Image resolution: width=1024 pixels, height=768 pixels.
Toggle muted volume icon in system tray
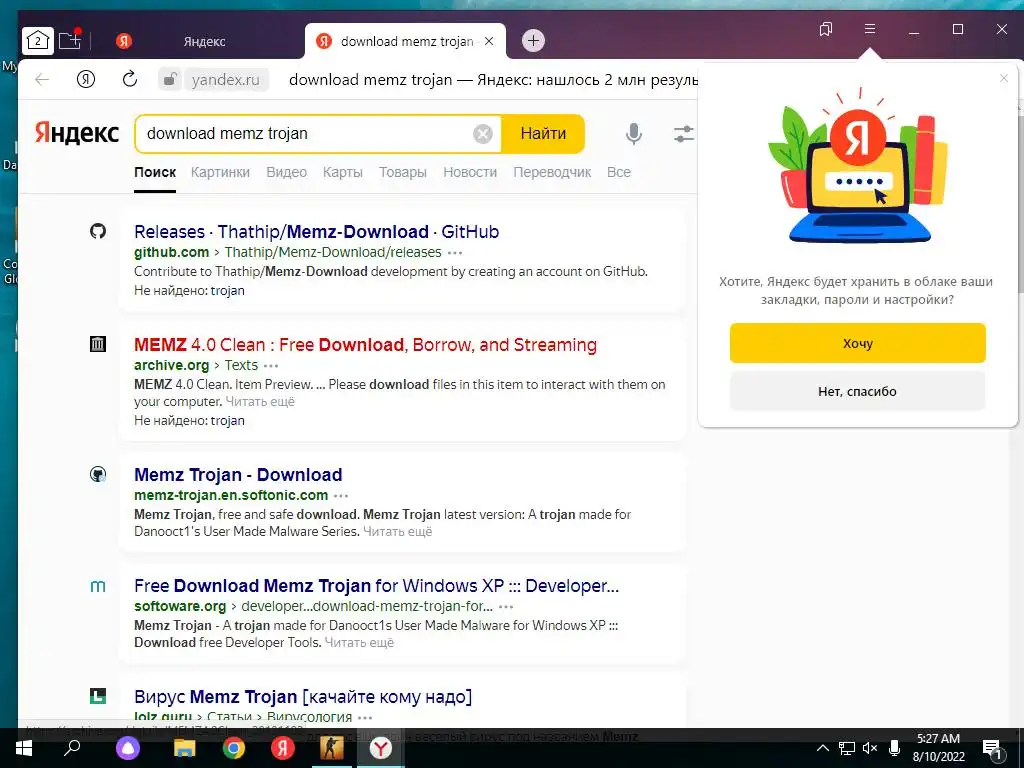pyautogui.click(x=870, y=748)
